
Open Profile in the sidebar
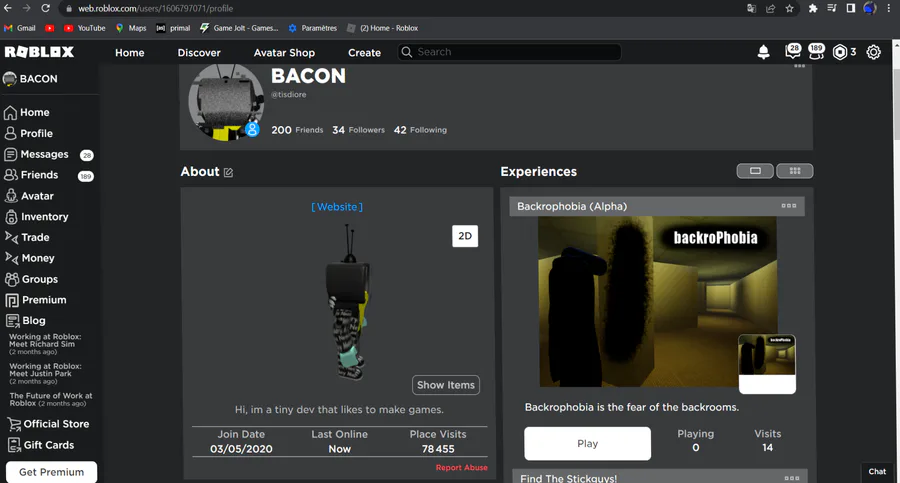point(29,133)
